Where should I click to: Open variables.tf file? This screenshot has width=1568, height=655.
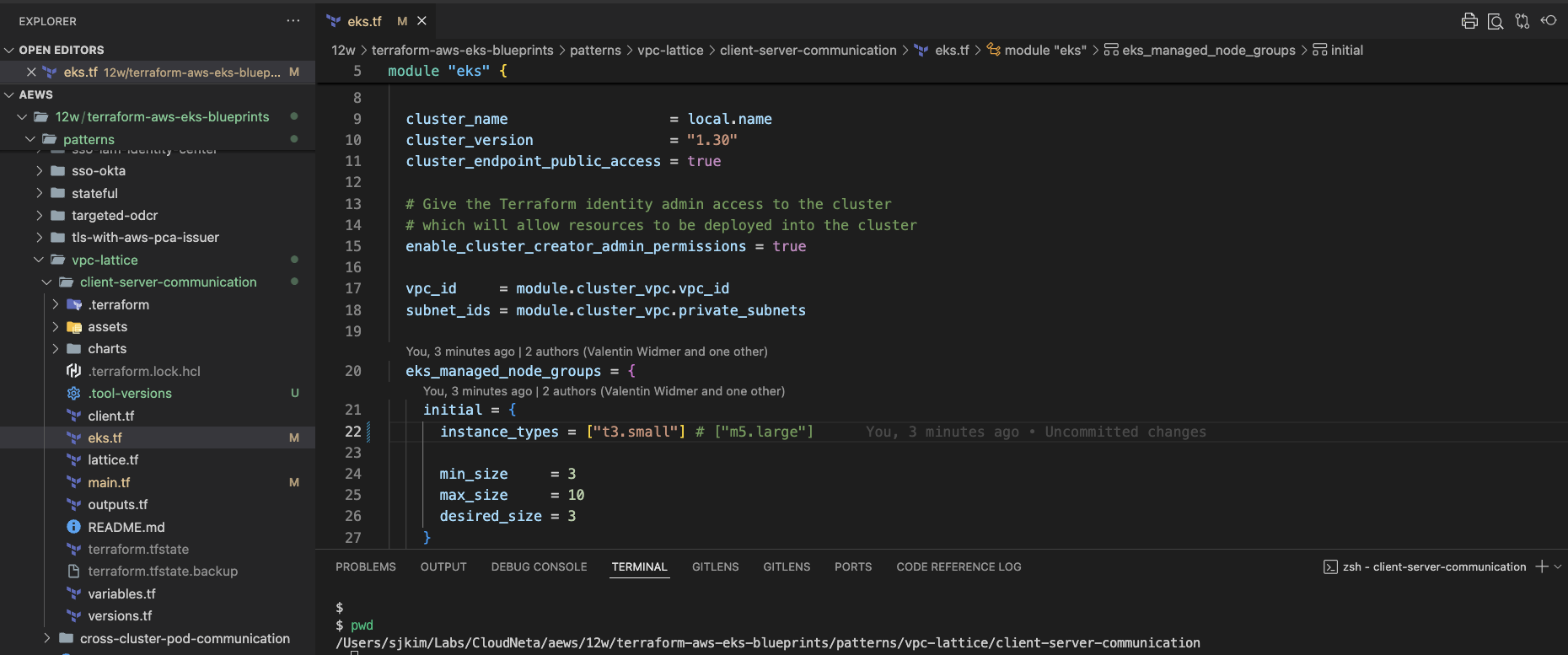pyautogui.click(x=121, y=594)
